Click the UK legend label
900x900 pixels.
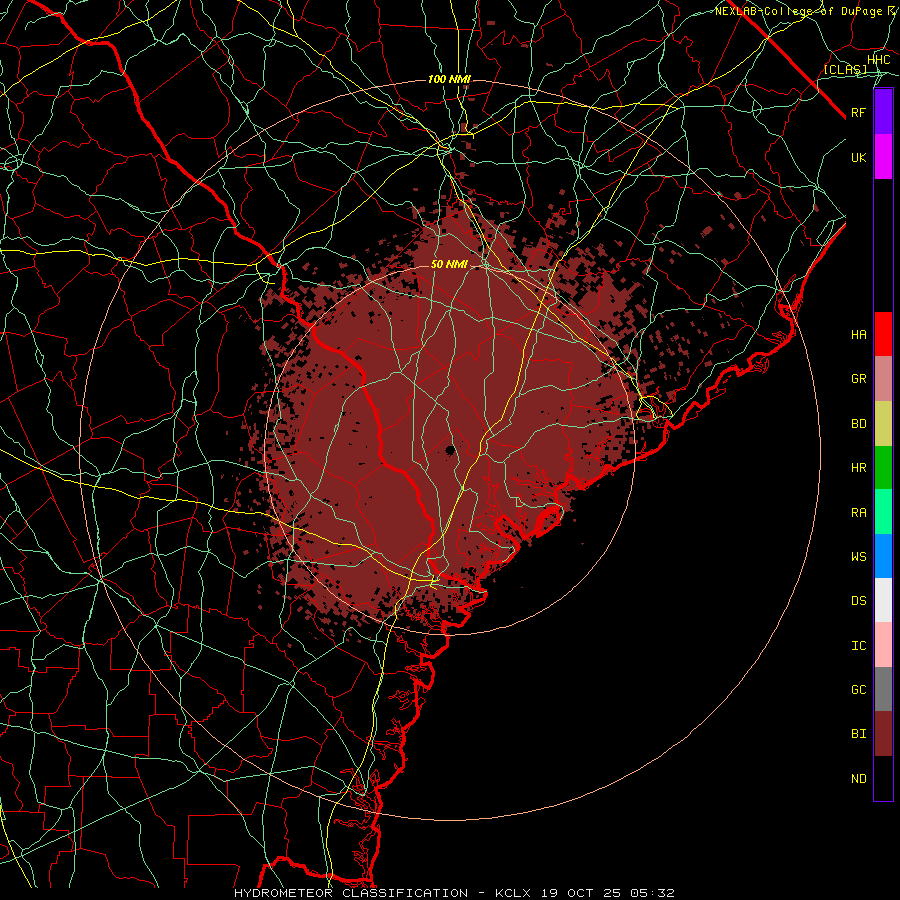[859, 158]
